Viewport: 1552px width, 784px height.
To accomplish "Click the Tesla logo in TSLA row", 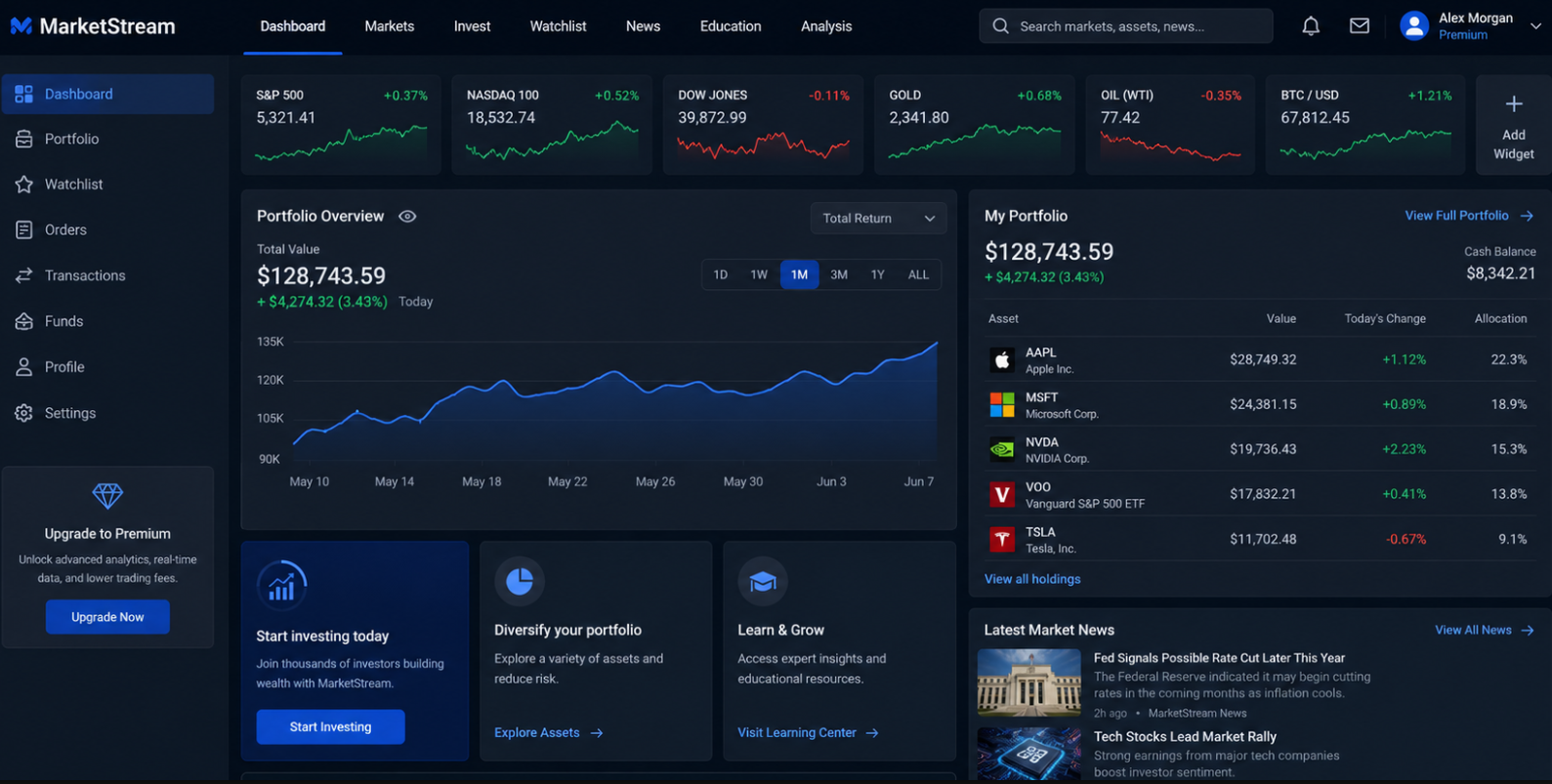I will [1002, 539].
